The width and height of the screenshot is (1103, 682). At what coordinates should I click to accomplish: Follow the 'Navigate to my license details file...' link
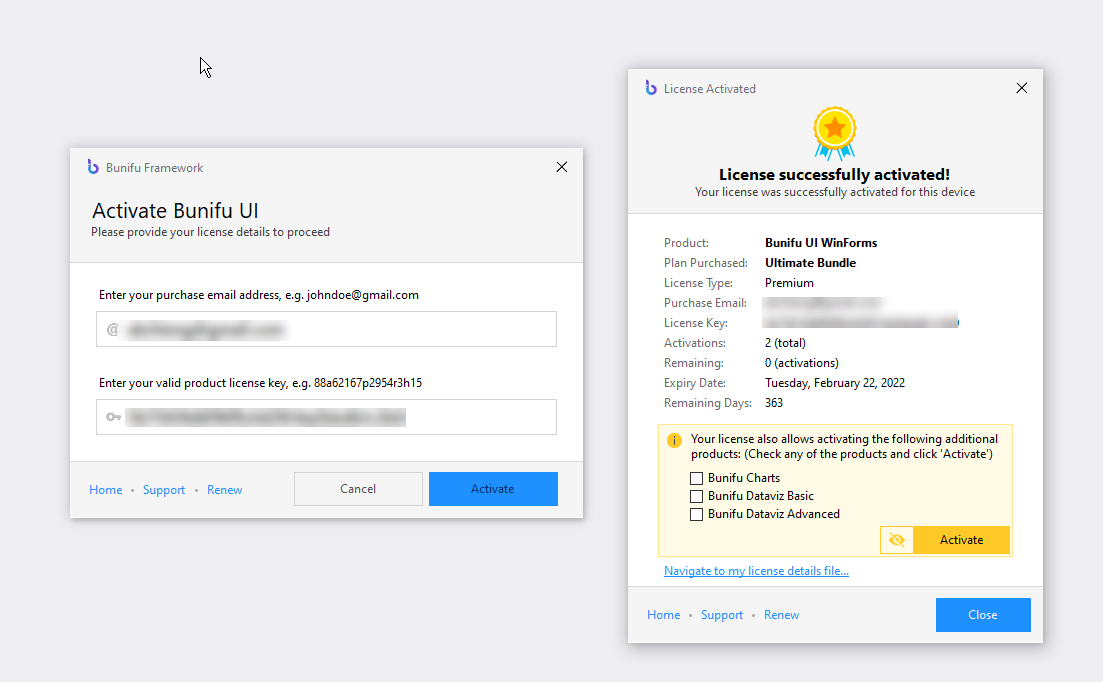coord(756,571)
